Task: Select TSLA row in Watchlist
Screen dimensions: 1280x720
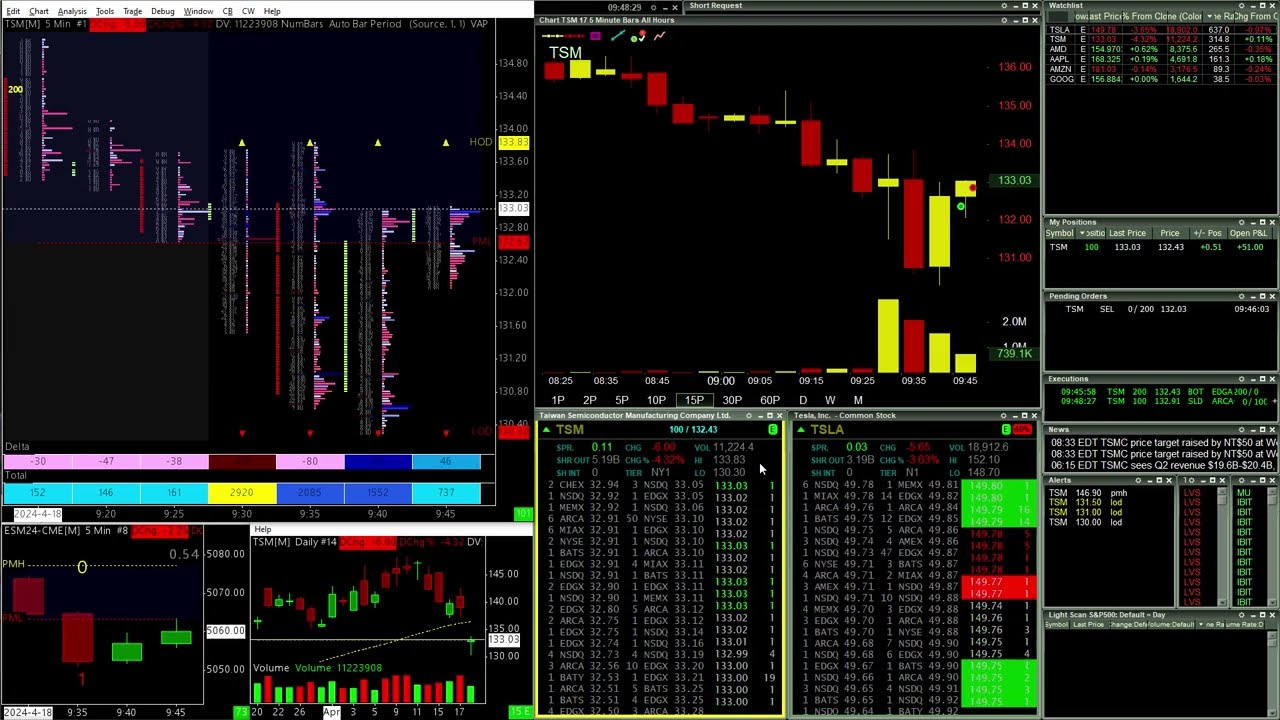Action: tap(1160, 30)
